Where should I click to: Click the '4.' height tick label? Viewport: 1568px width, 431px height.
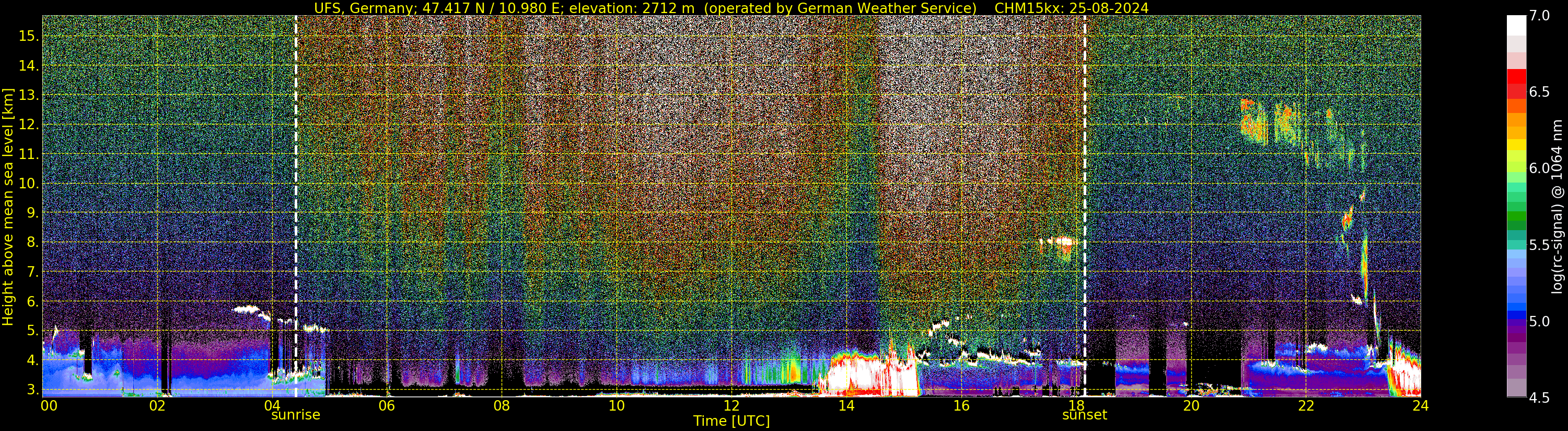32,360
